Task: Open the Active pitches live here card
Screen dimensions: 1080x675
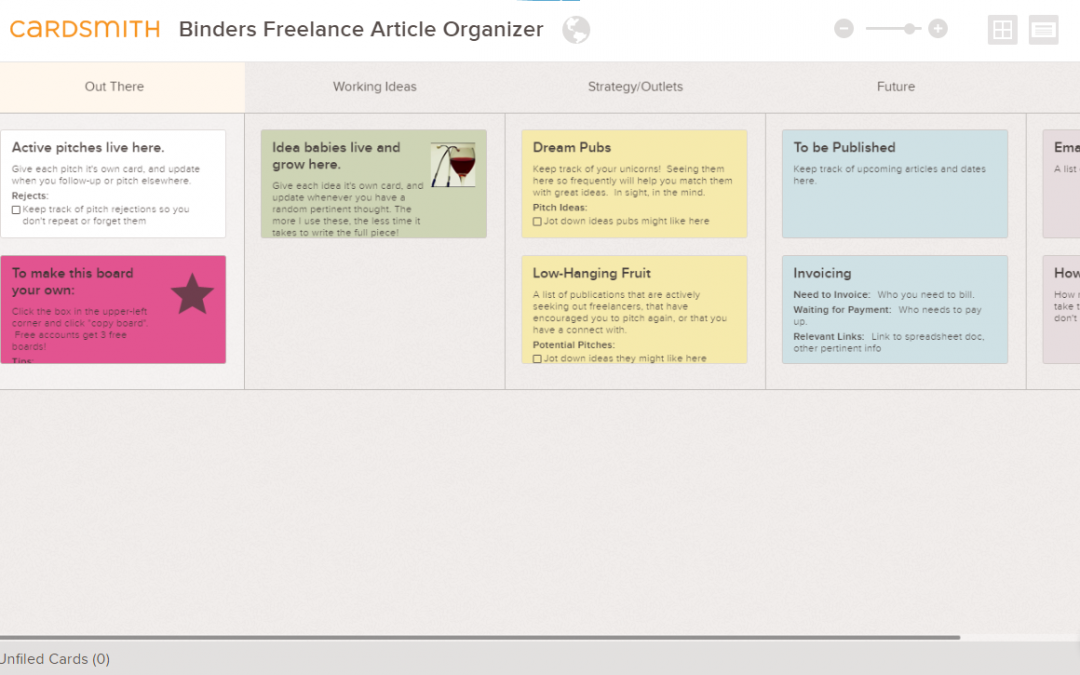Action: coord(113,184)
